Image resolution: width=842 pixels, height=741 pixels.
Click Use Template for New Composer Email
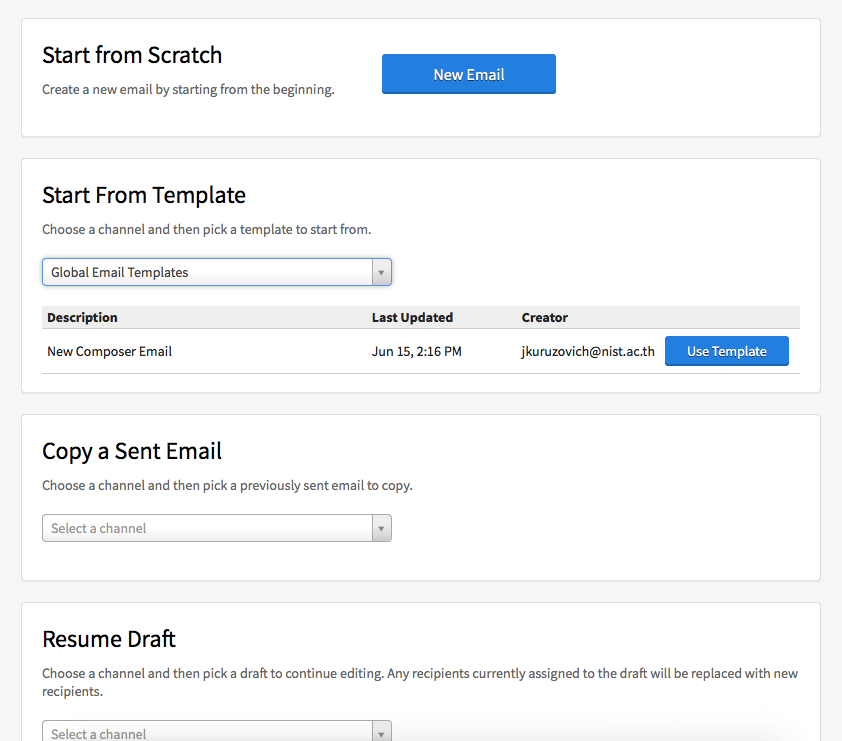[726, 351]
